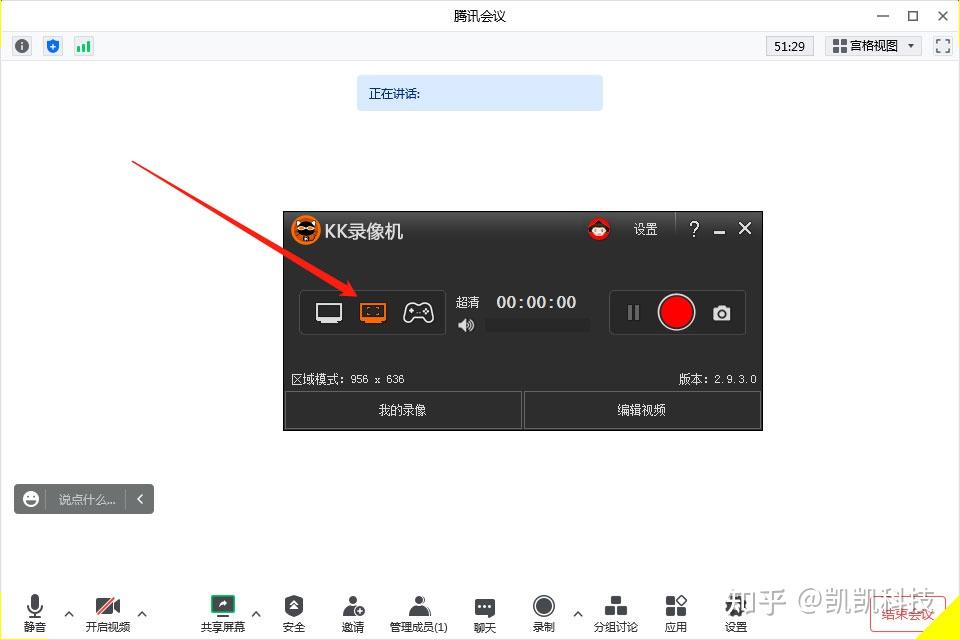Click the 说点什么 chat input field
Image resolution: width=960 pixels, height=640 pixels.
(90, 499)
